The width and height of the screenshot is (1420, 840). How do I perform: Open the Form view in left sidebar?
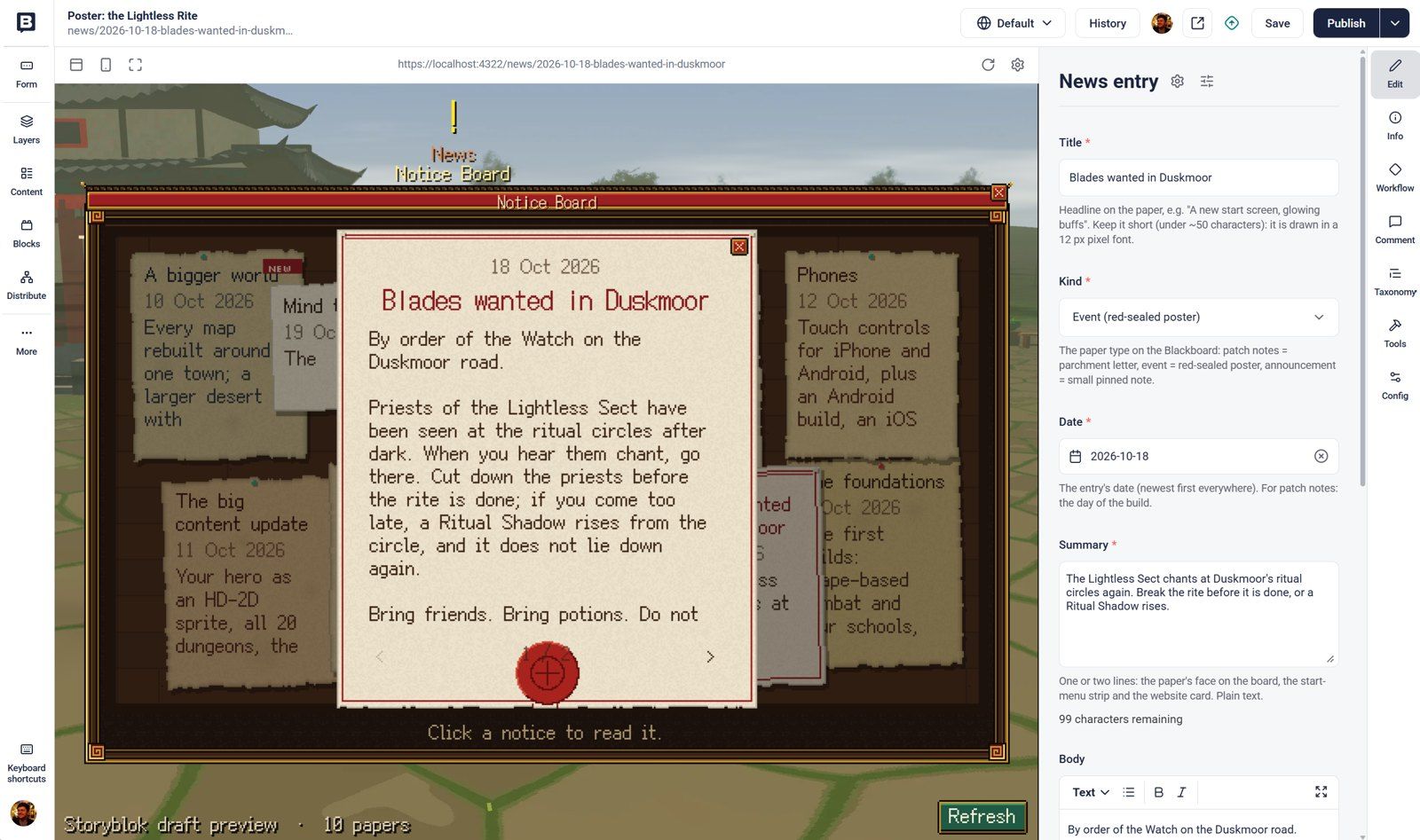tap(27, 74)
